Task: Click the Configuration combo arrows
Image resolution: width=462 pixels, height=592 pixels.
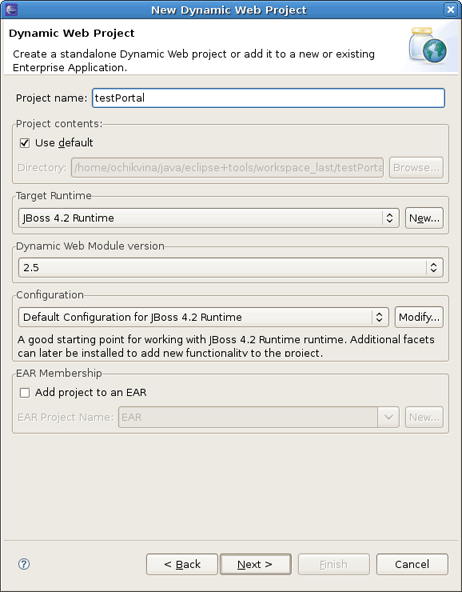Action: (379, 317)
